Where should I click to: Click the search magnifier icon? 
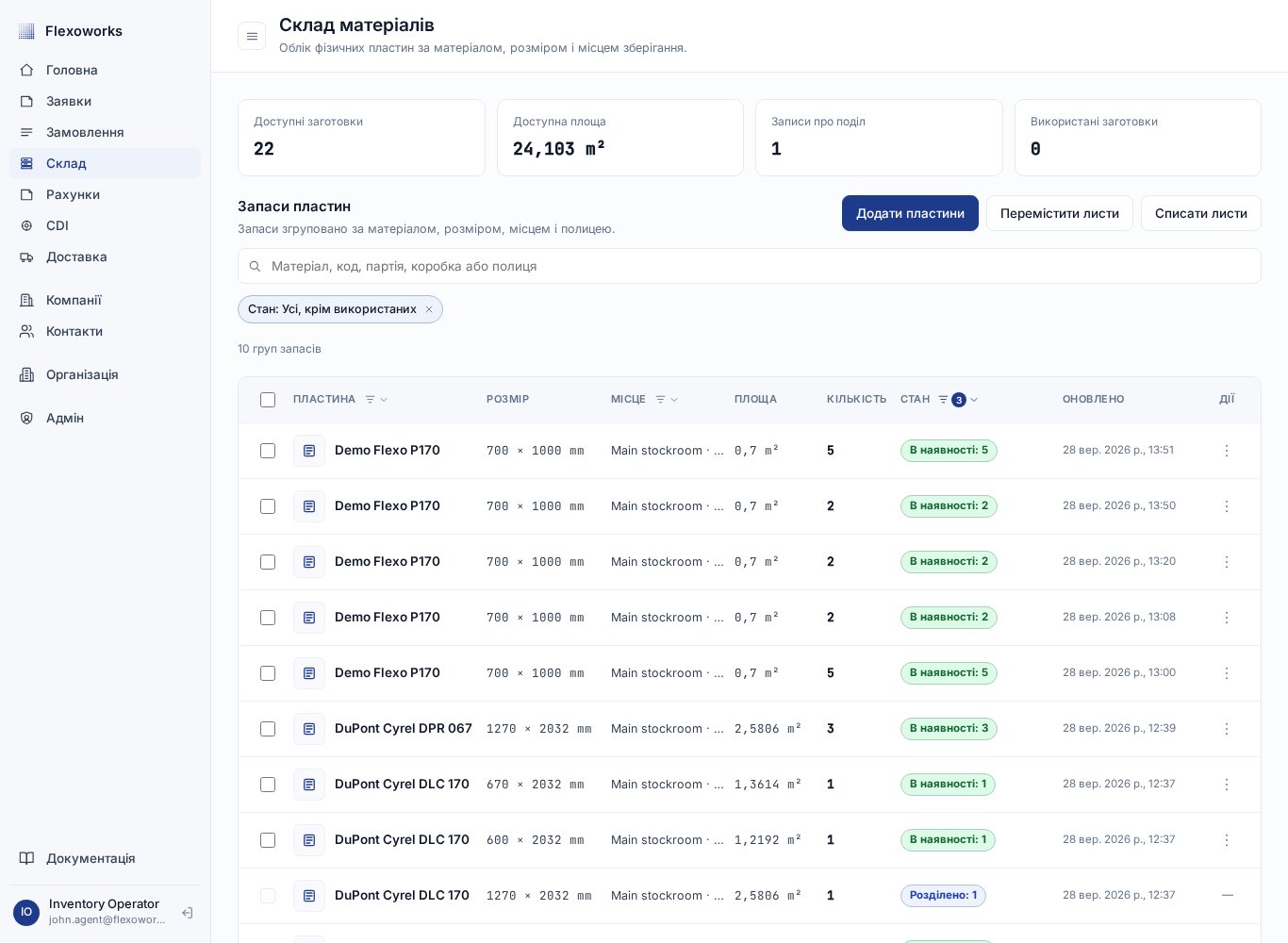[x=255, y=267]
